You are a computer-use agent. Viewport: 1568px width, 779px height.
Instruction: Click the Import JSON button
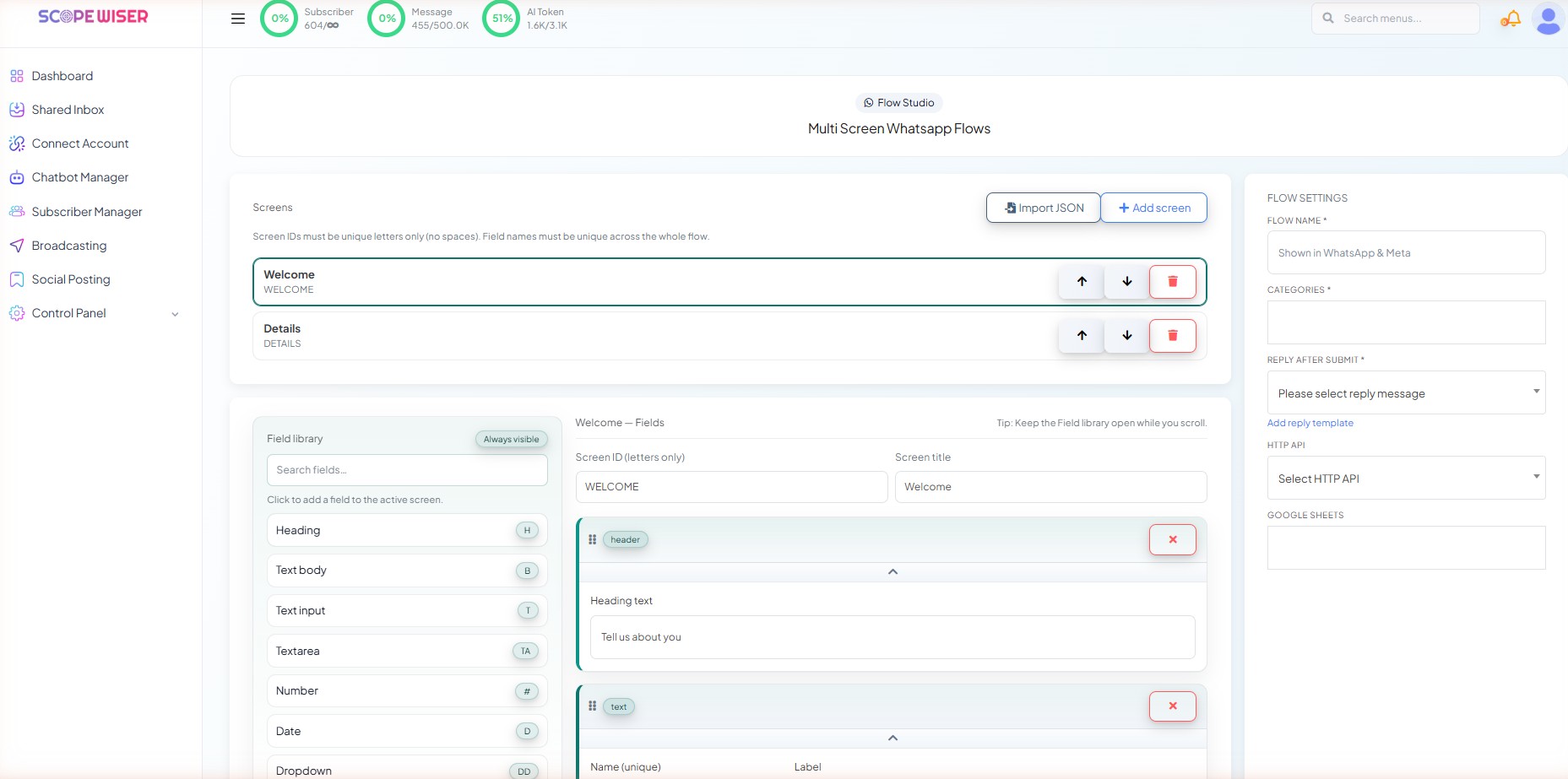[1044, 208]
